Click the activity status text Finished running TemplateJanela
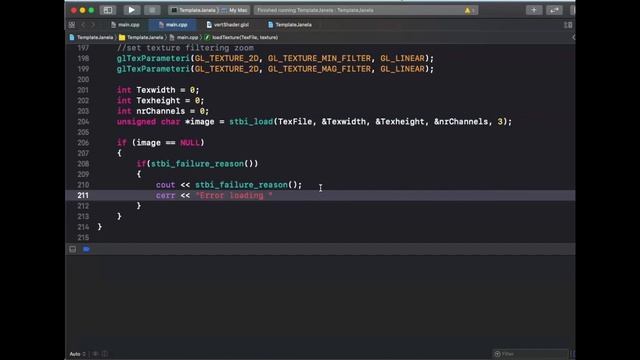640x360 pixels. point(315,10)
